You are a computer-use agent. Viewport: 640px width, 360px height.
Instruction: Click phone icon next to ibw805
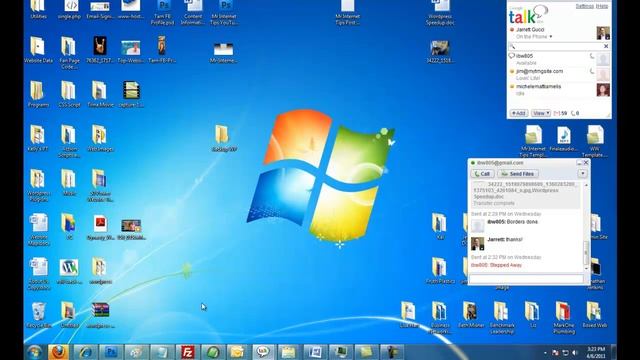[x=591, y=56]
